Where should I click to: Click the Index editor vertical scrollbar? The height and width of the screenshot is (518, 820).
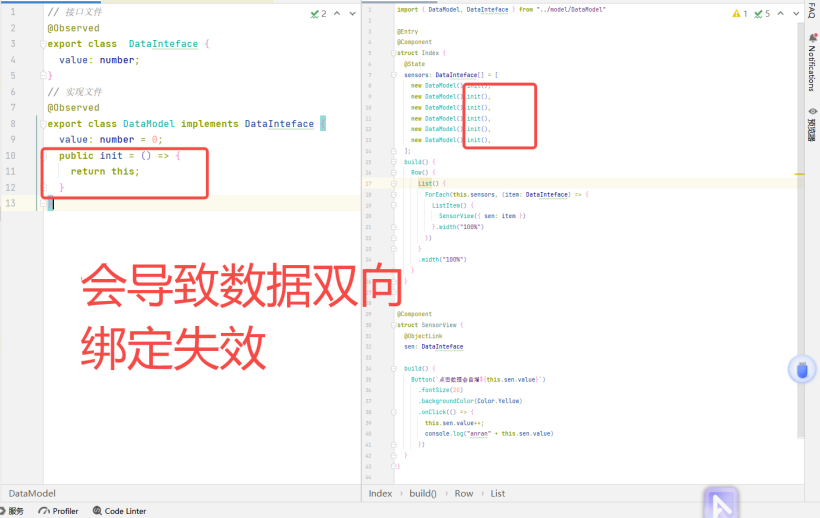click(x=800, y=230)
